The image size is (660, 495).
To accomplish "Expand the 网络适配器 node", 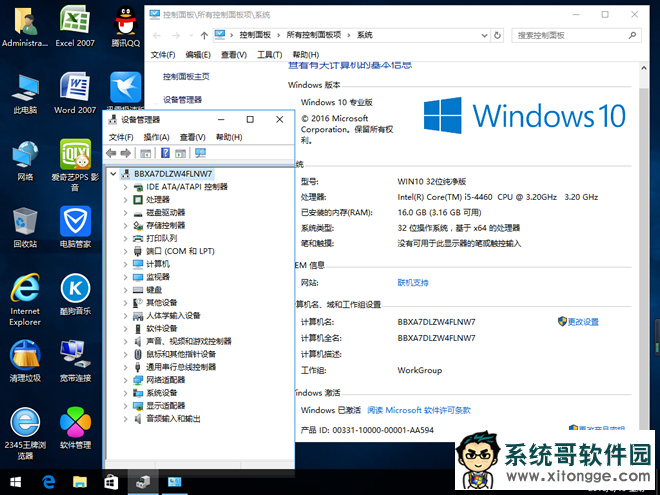I will [x=125, y=380].
